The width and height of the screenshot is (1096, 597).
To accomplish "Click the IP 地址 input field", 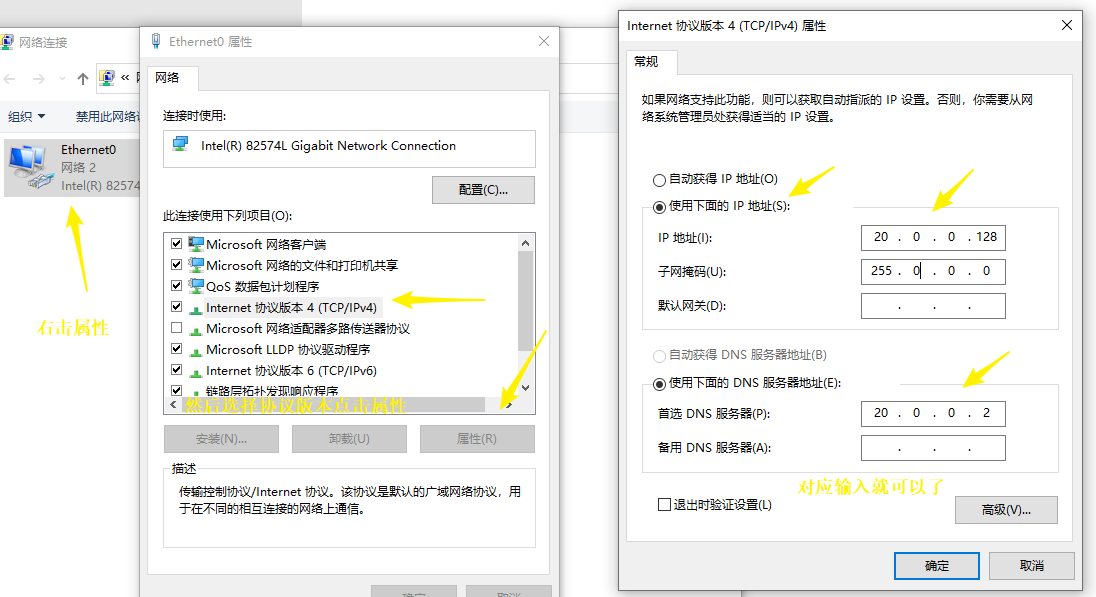I will tap(933, 237).
